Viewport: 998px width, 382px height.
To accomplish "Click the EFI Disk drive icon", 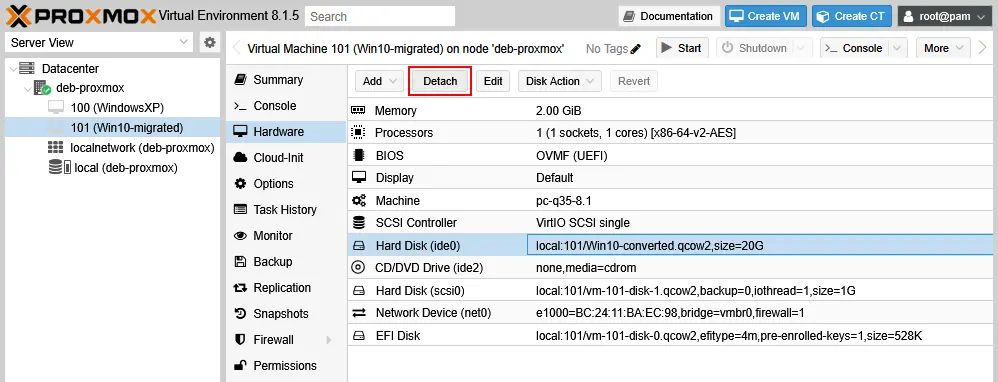I will (x=359, y=336).
